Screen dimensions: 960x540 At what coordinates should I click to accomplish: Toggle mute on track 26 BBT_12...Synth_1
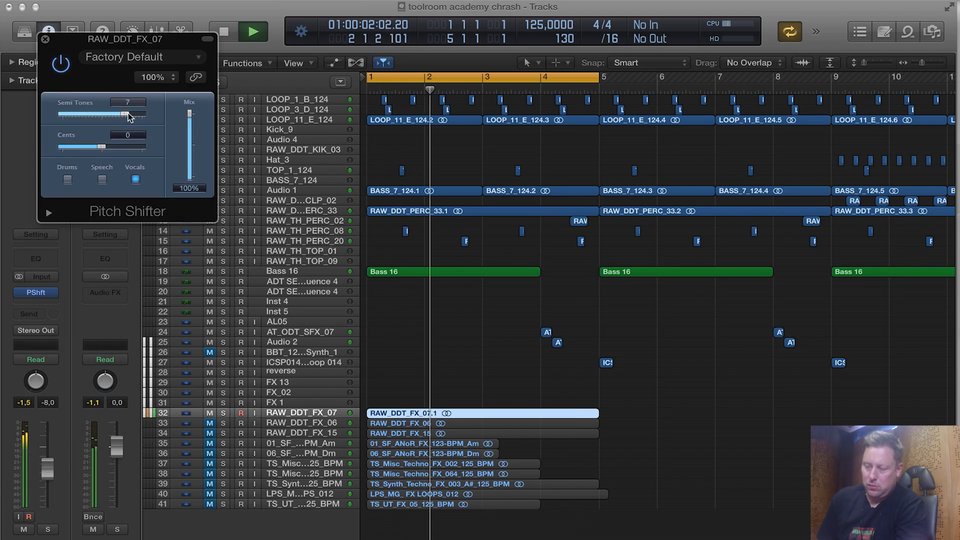(x=209, y=353)
